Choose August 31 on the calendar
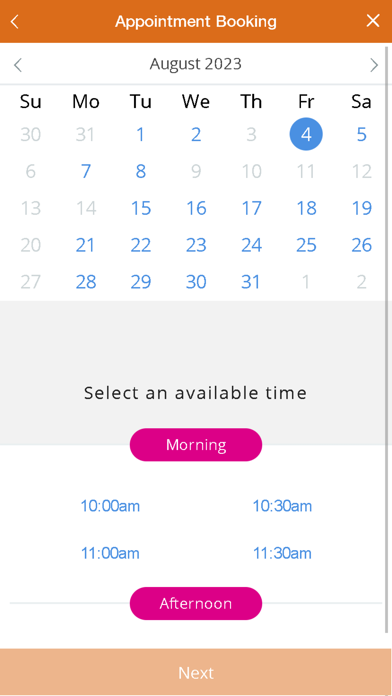The image size is (392, 696). point(251,281)
